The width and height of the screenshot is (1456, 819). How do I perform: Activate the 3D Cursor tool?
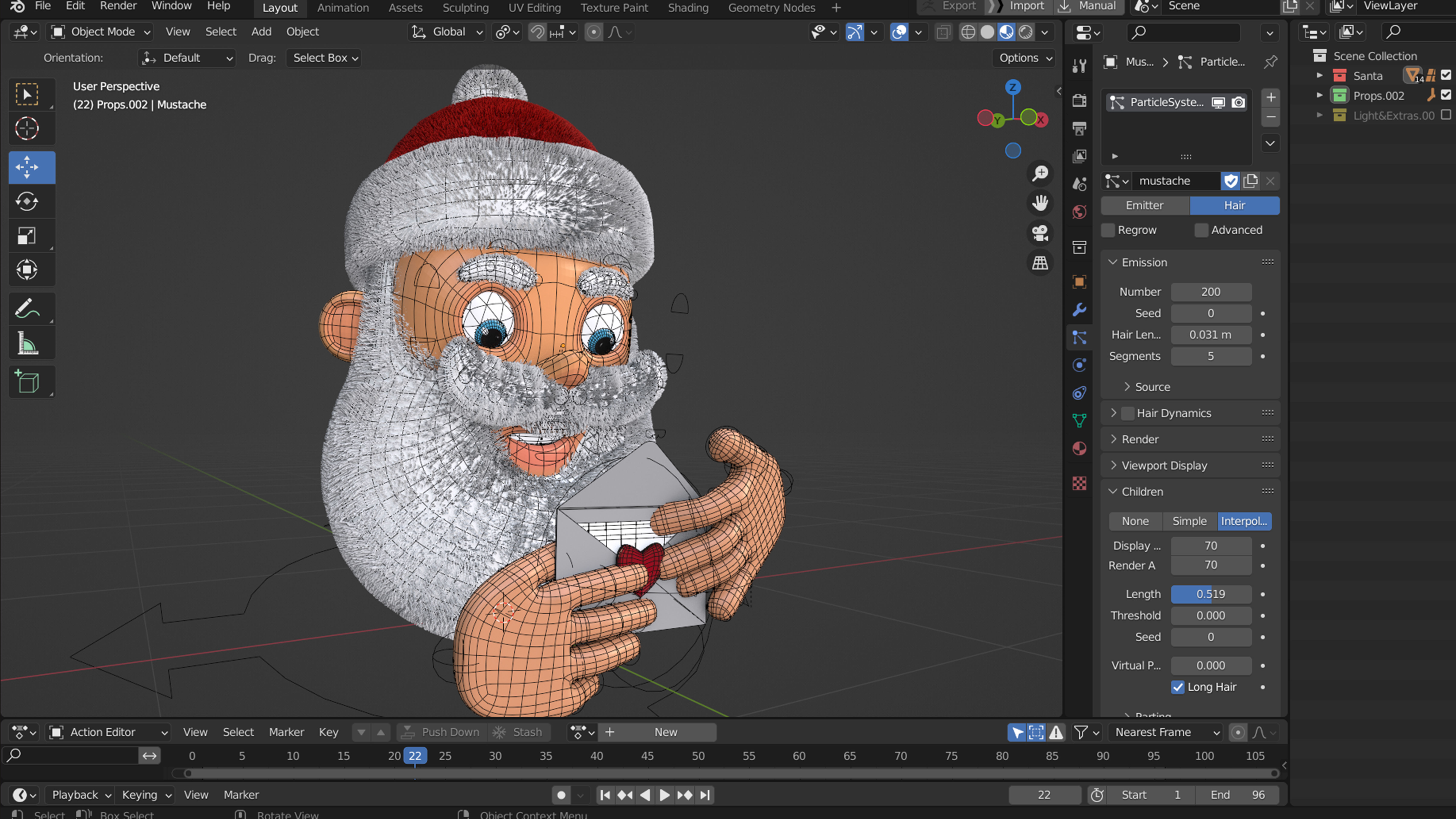pos(27,129)
